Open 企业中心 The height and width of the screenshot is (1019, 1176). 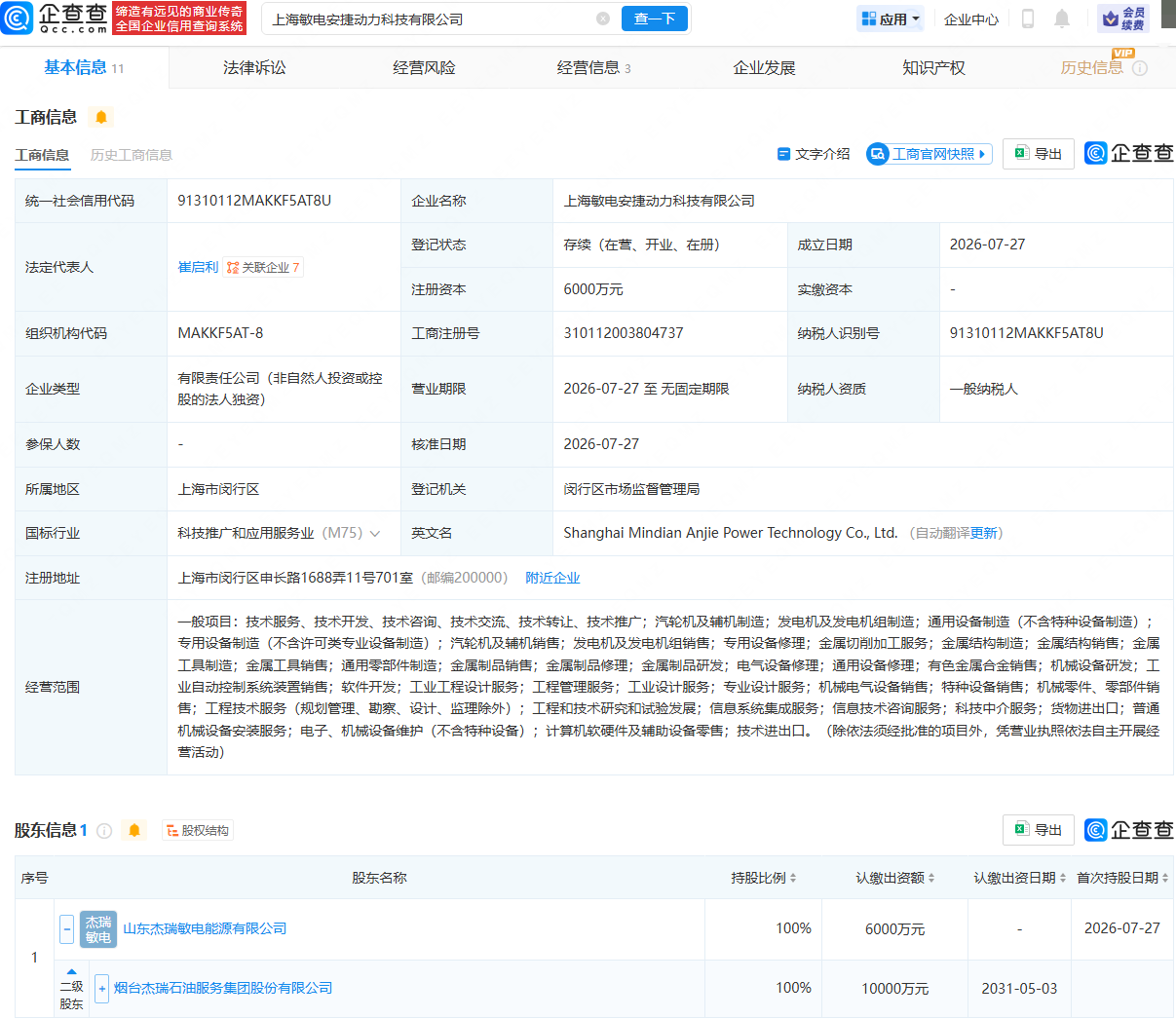[971, 19]
